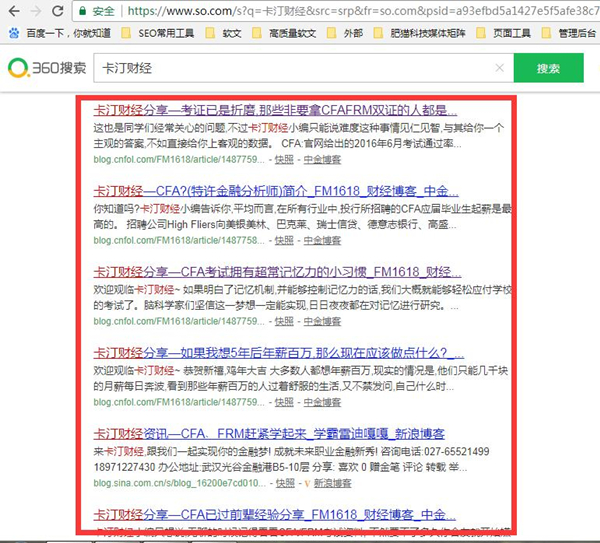Open 快照 for the 超常记忆力 result
Screen dimensions: 600x543
click(x=284, y=321)
